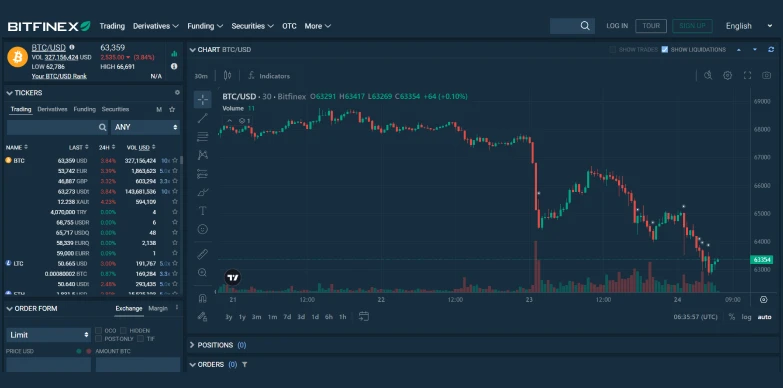This screenshot has width=783, height=388.
Task: Set chart range to 7d
Action: (x=287, y=317)
